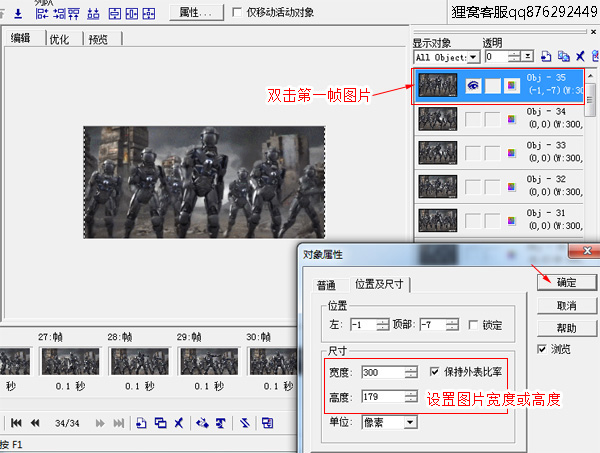The image size is (600, 453).
Task: Click the color palette icon of Obj - 34
Action: point(512,119)
